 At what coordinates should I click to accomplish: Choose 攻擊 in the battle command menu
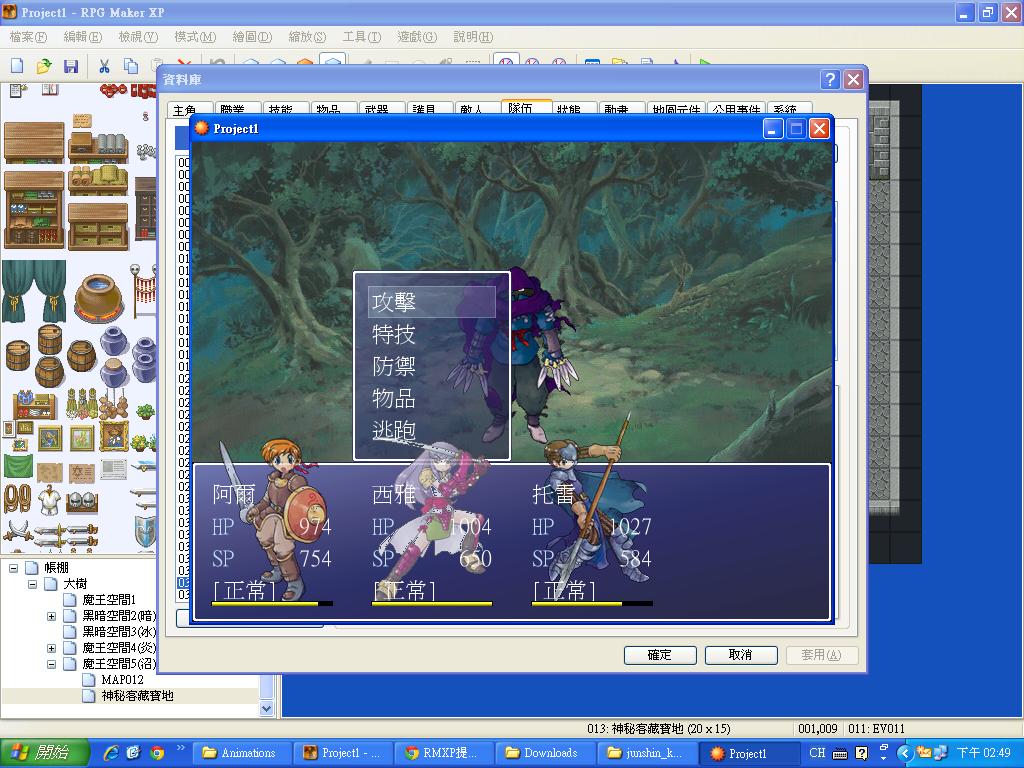tap(432, 302)
